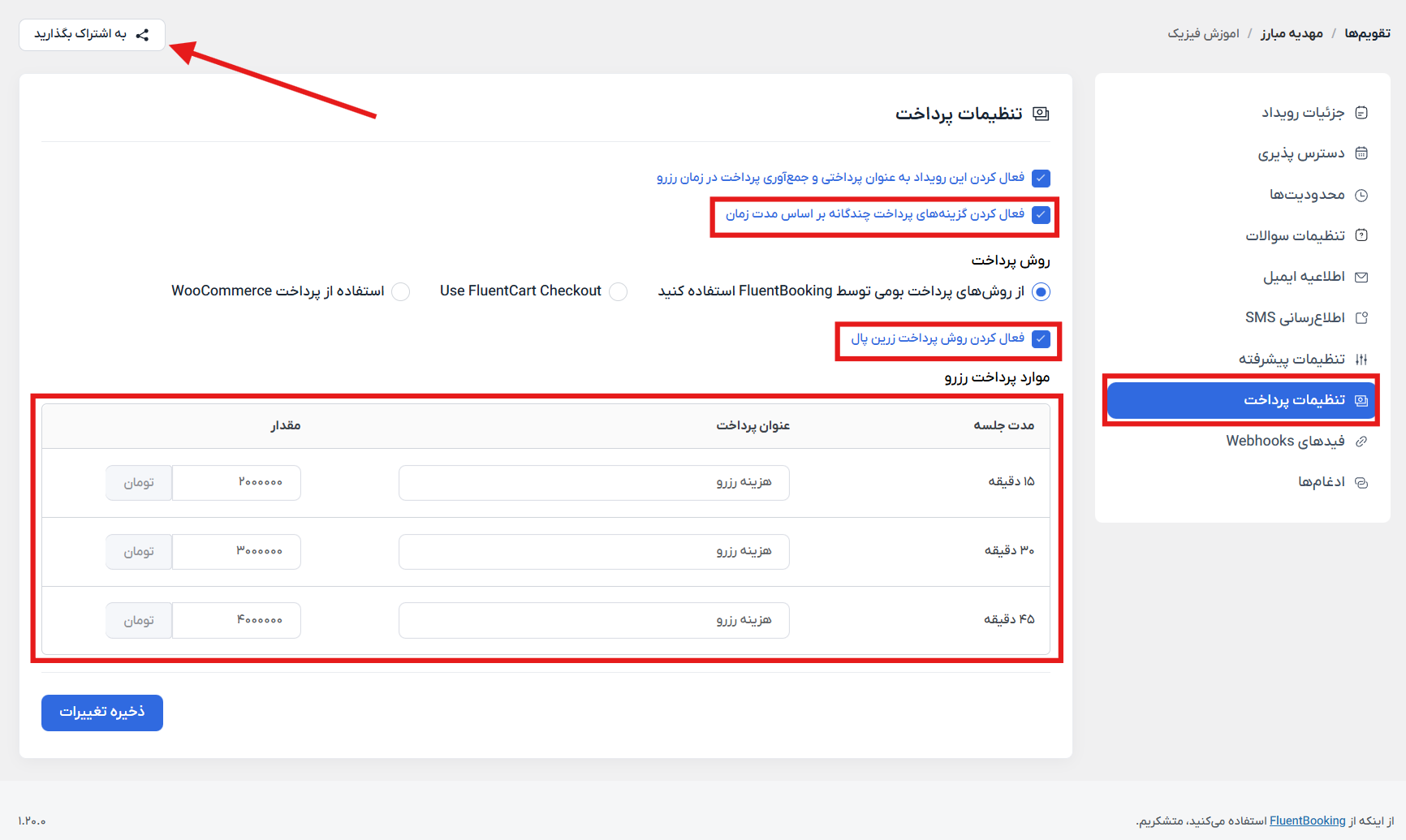Click the Question Settings (تنظیمات سوالات) icon
Viewport: 1406px width, 840px height.
pyautogui.click(x=1361, y=235)
